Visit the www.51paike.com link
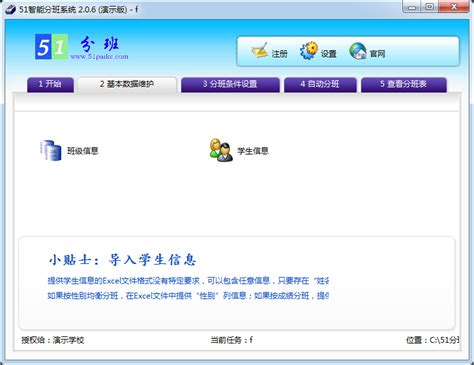The image size is (474, 365). pos(99,57)
